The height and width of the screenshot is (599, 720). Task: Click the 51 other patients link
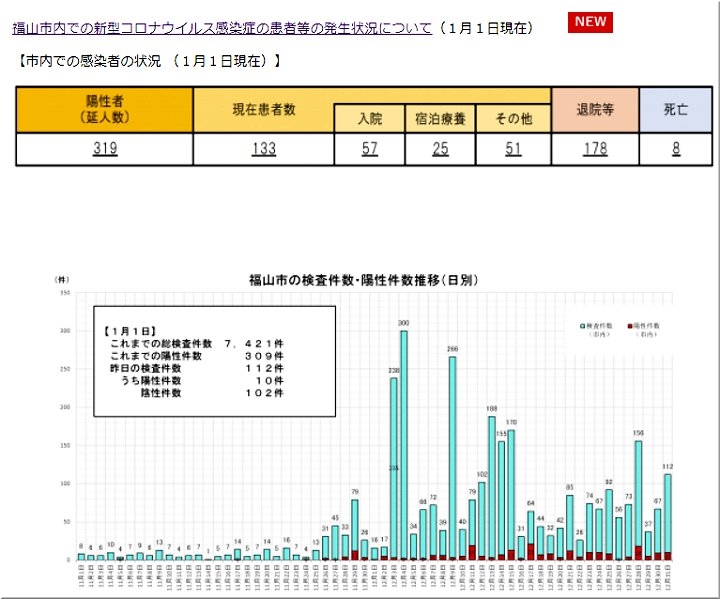pyautogui.click(x=514, y=149)
